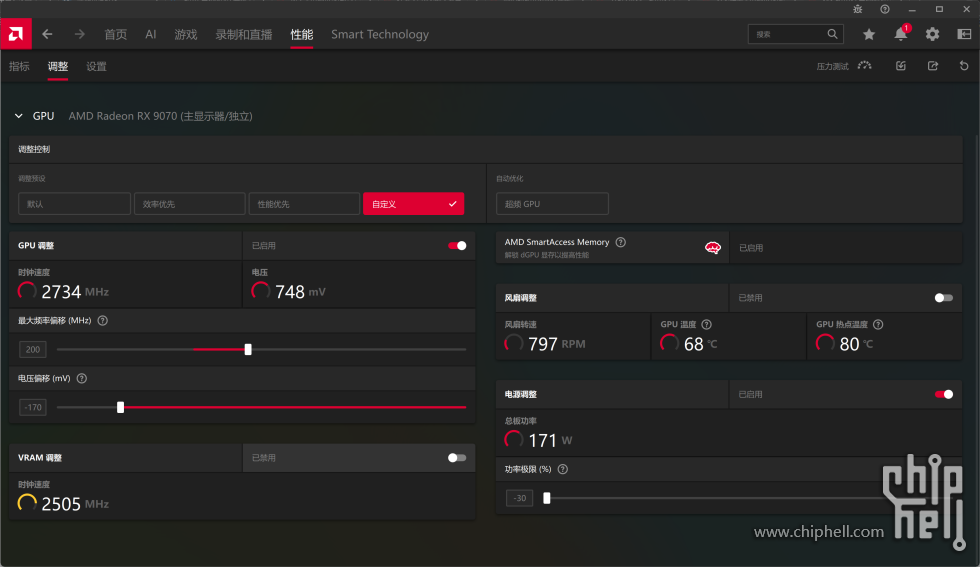Click the bug report icon
This screenshot has height=567, width=980.
pos(858,9)
